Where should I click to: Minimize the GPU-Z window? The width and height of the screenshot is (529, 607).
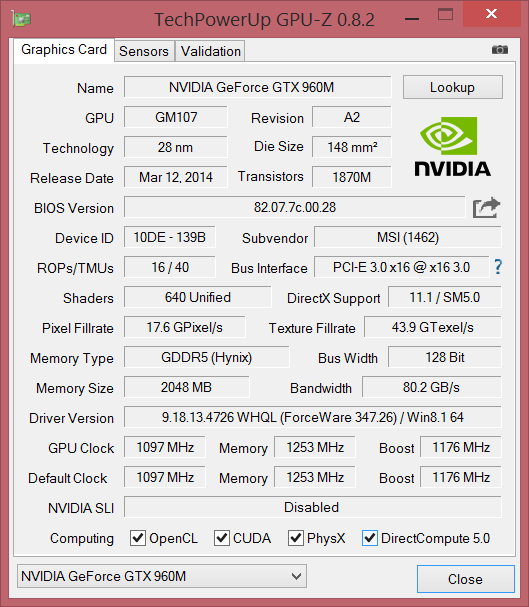coord(412,19)
